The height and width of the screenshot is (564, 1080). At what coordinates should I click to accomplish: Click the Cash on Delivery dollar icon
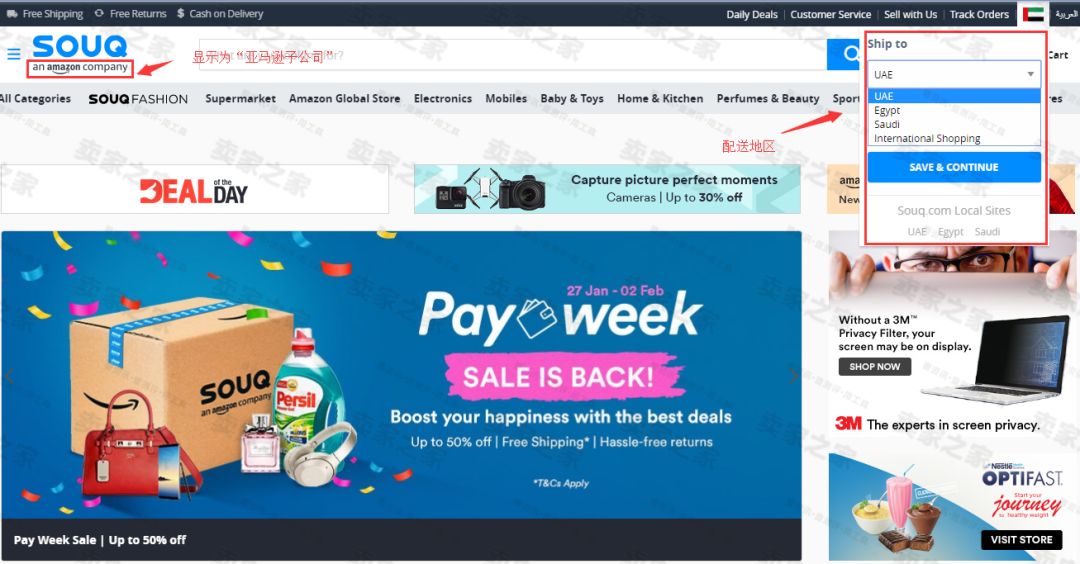[x=180, y=13]
